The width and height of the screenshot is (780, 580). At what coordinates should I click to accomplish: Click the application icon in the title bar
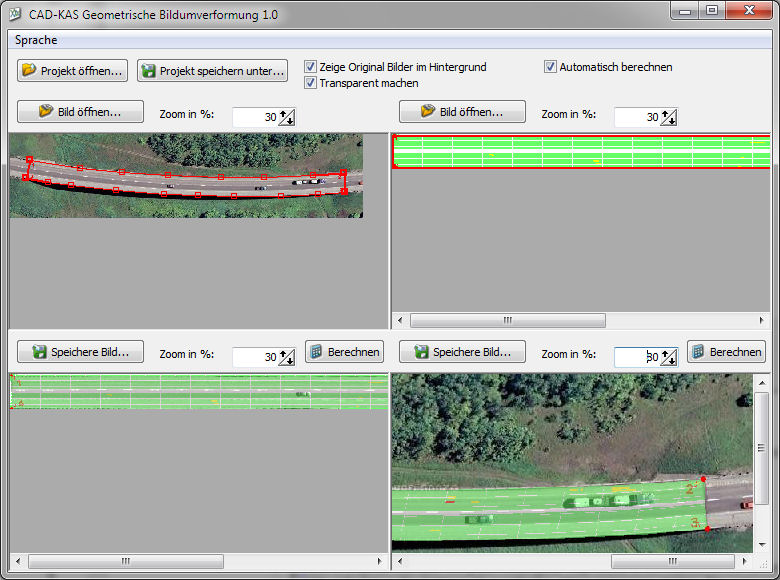tap(15, 15)
